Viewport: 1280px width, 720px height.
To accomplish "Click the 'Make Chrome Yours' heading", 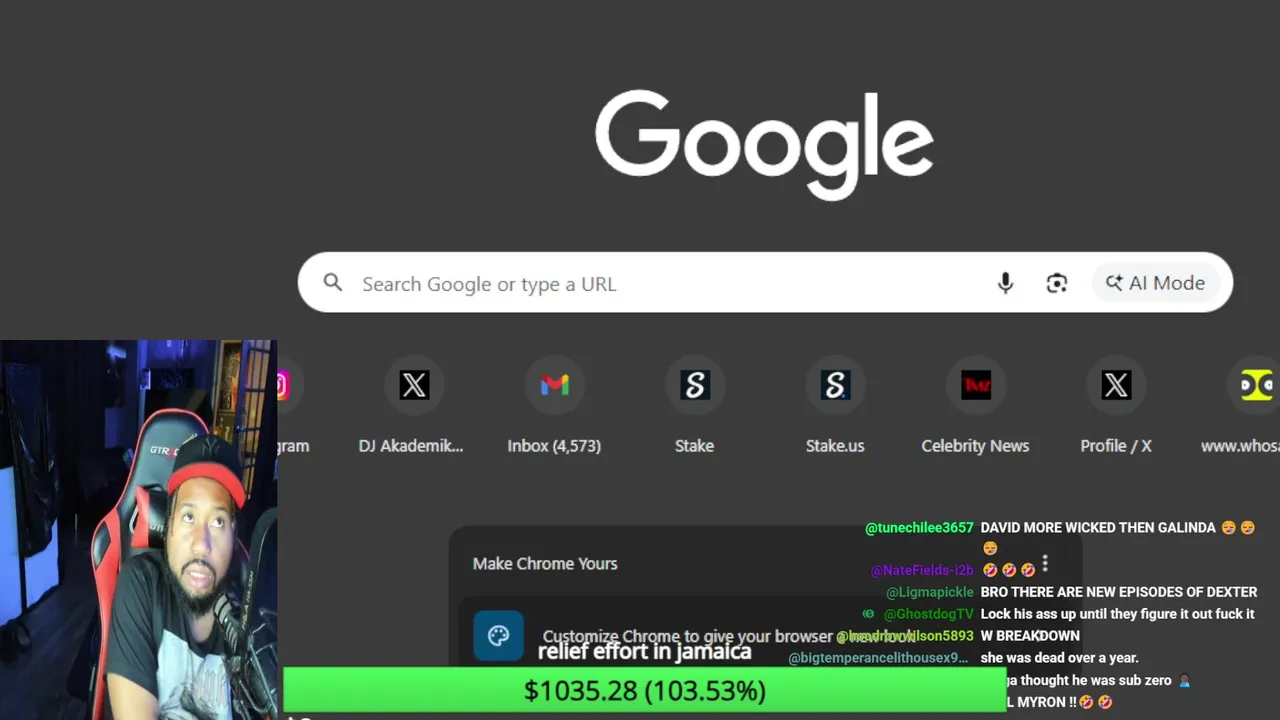I will pyautogui.click(x=545, y=564).
